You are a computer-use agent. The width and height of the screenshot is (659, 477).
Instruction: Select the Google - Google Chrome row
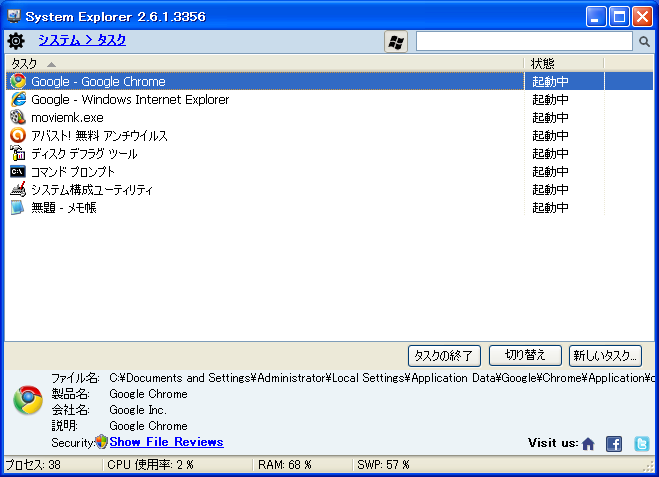point(330,81)
